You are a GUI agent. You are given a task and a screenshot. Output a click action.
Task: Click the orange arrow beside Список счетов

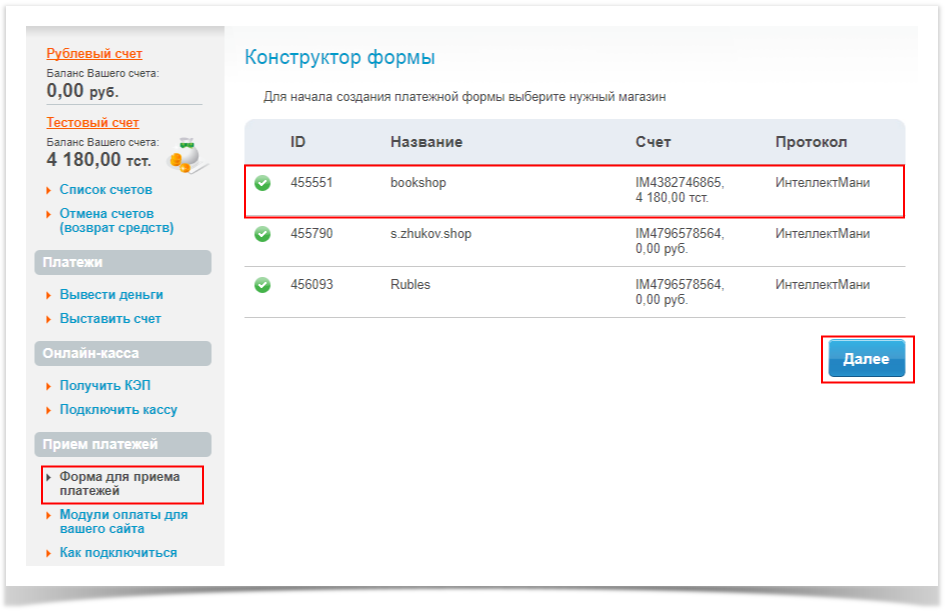[49, 191]
